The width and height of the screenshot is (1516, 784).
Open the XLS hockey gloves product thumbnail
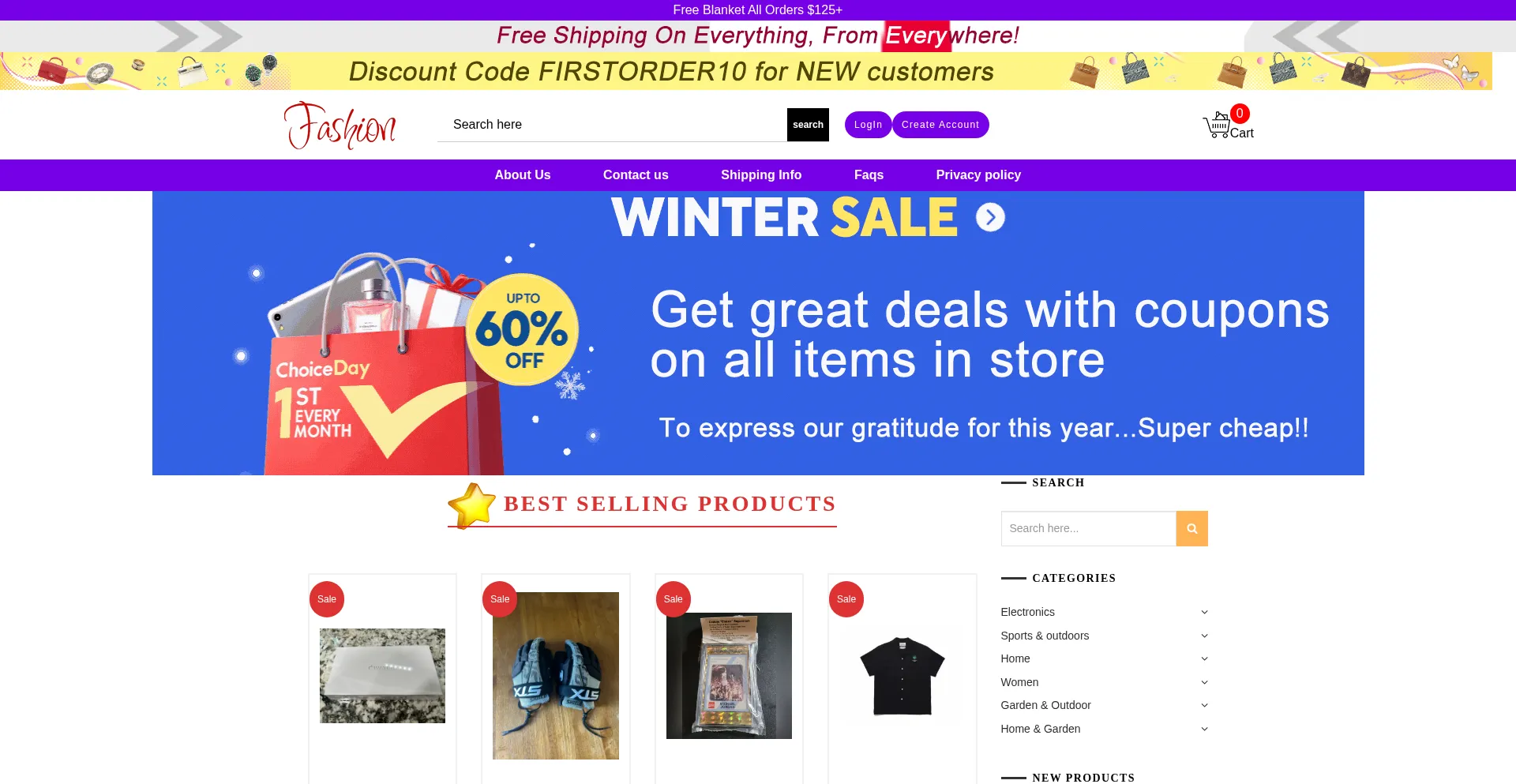(556, 676)
